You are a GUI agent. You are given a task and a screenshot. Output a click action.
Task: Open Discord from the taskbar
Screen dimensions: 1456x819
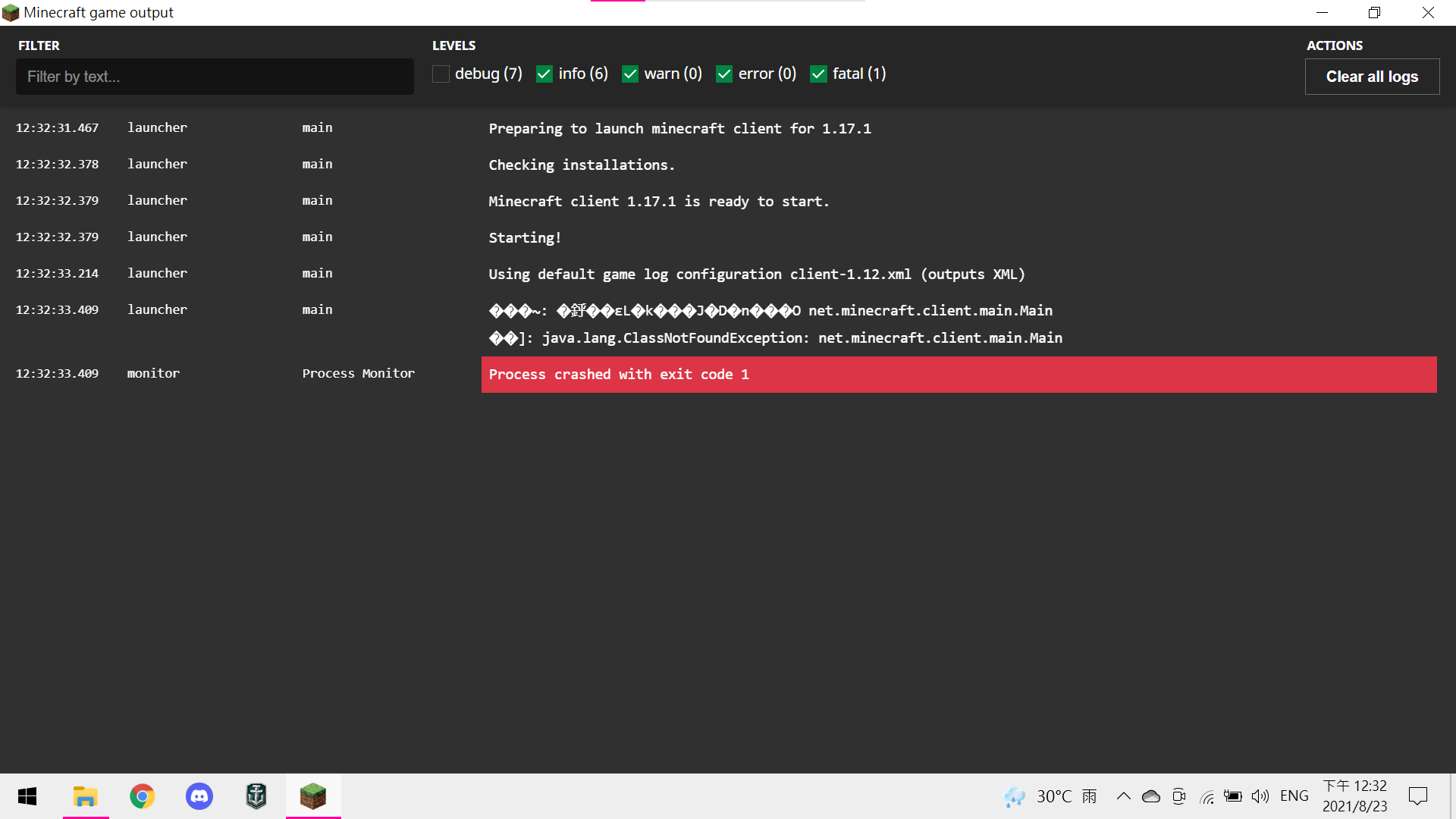pyautogui.click(x=199, y=796)
